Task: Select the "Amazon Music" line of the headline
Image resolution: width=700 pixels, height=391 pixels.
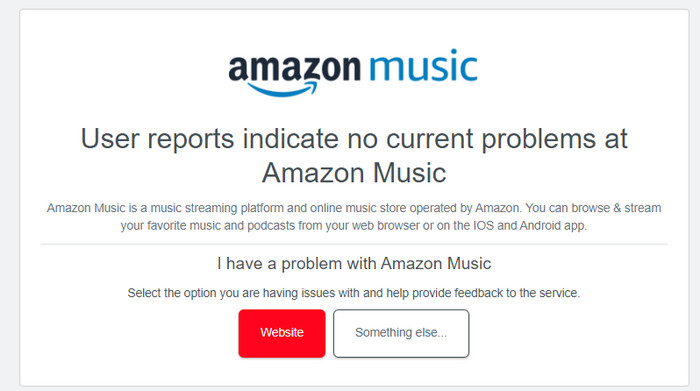Action: (x=354, y=173)
